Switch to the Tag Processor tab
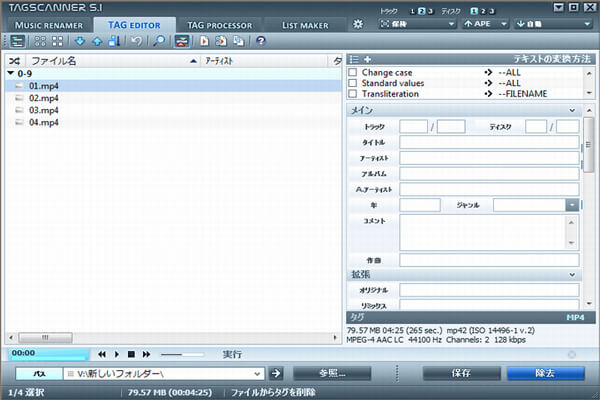 [x=220, y=25]
